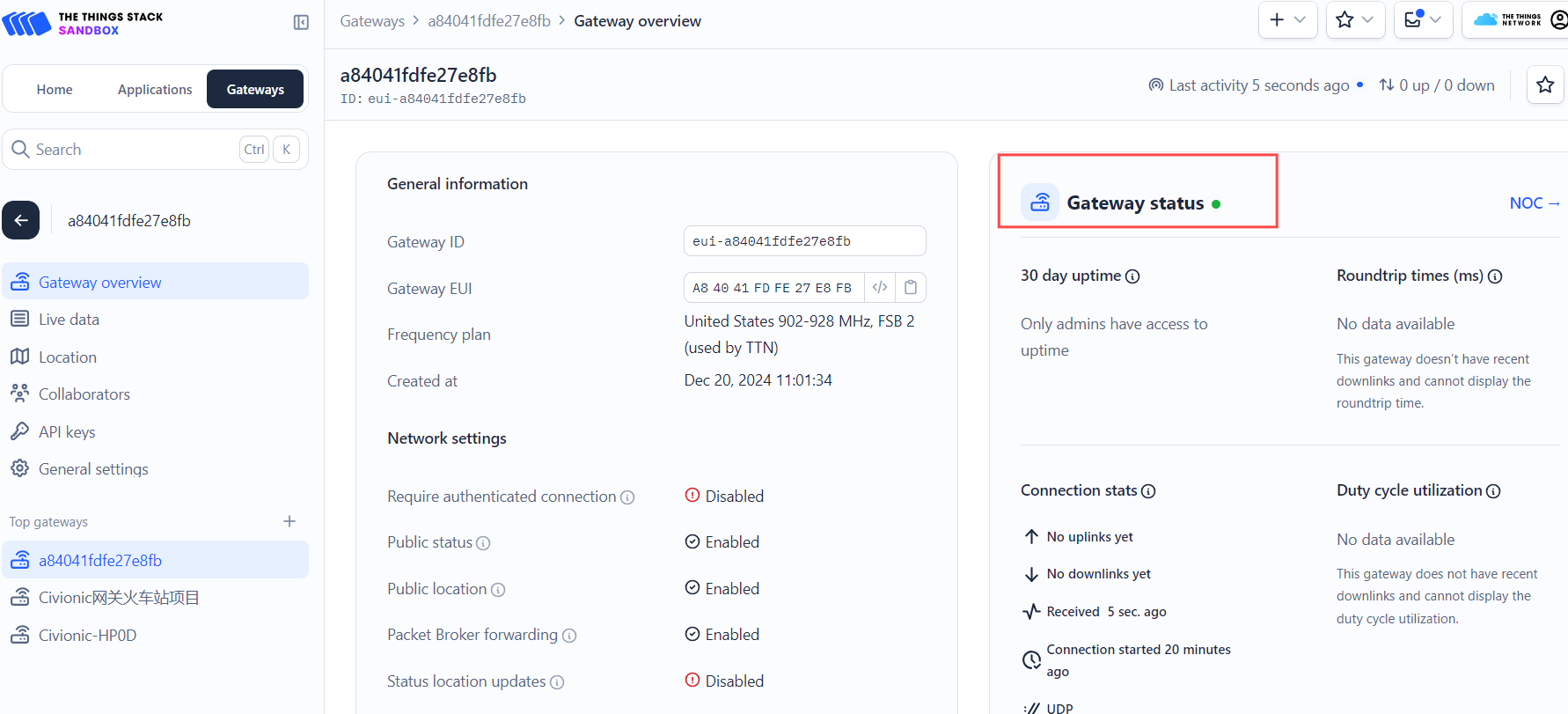Bookmark this gateway with star button
The image size is (1568, 714).
(x=1545, y=85)
